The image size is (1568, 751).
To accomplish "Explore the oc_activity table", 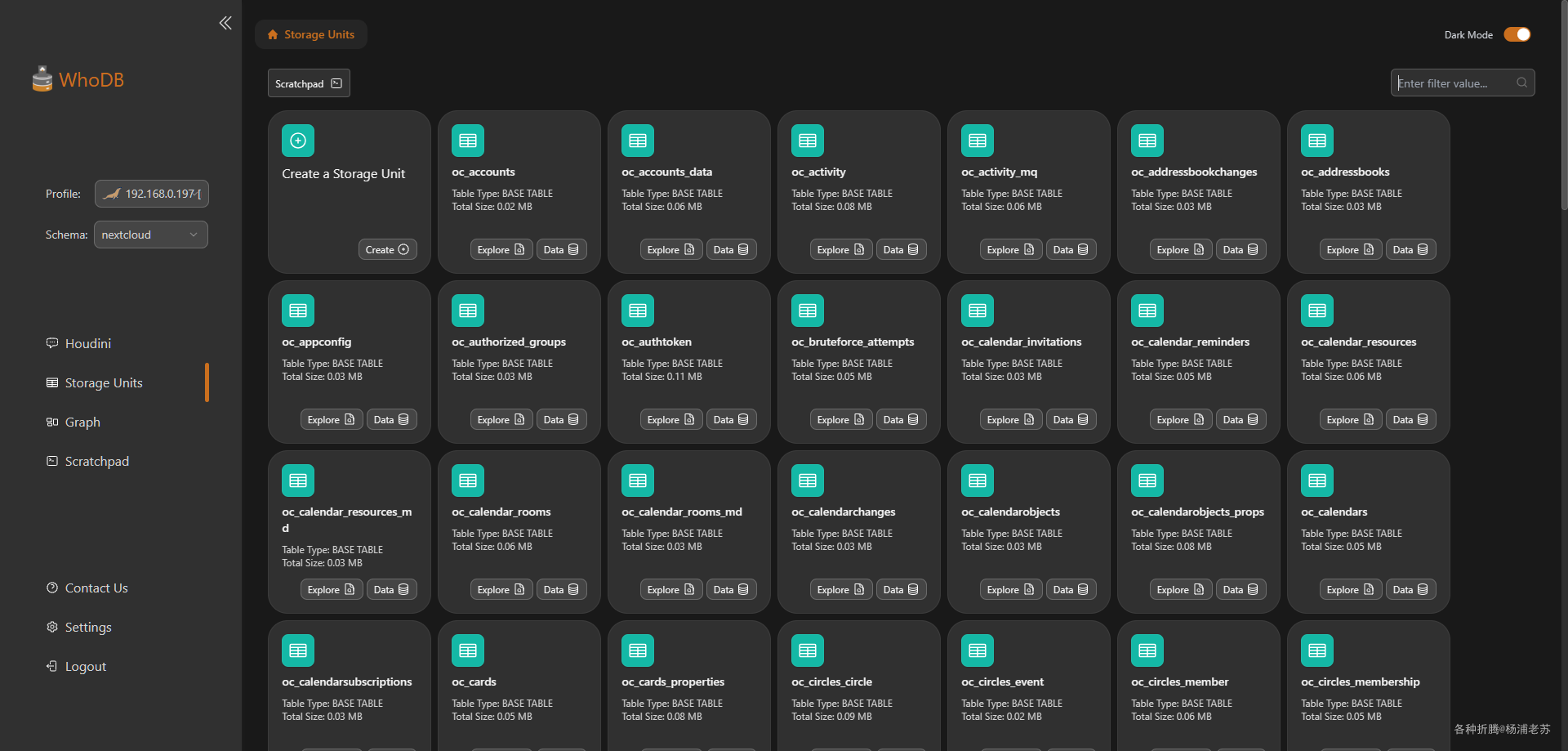I will click(841, 250).
